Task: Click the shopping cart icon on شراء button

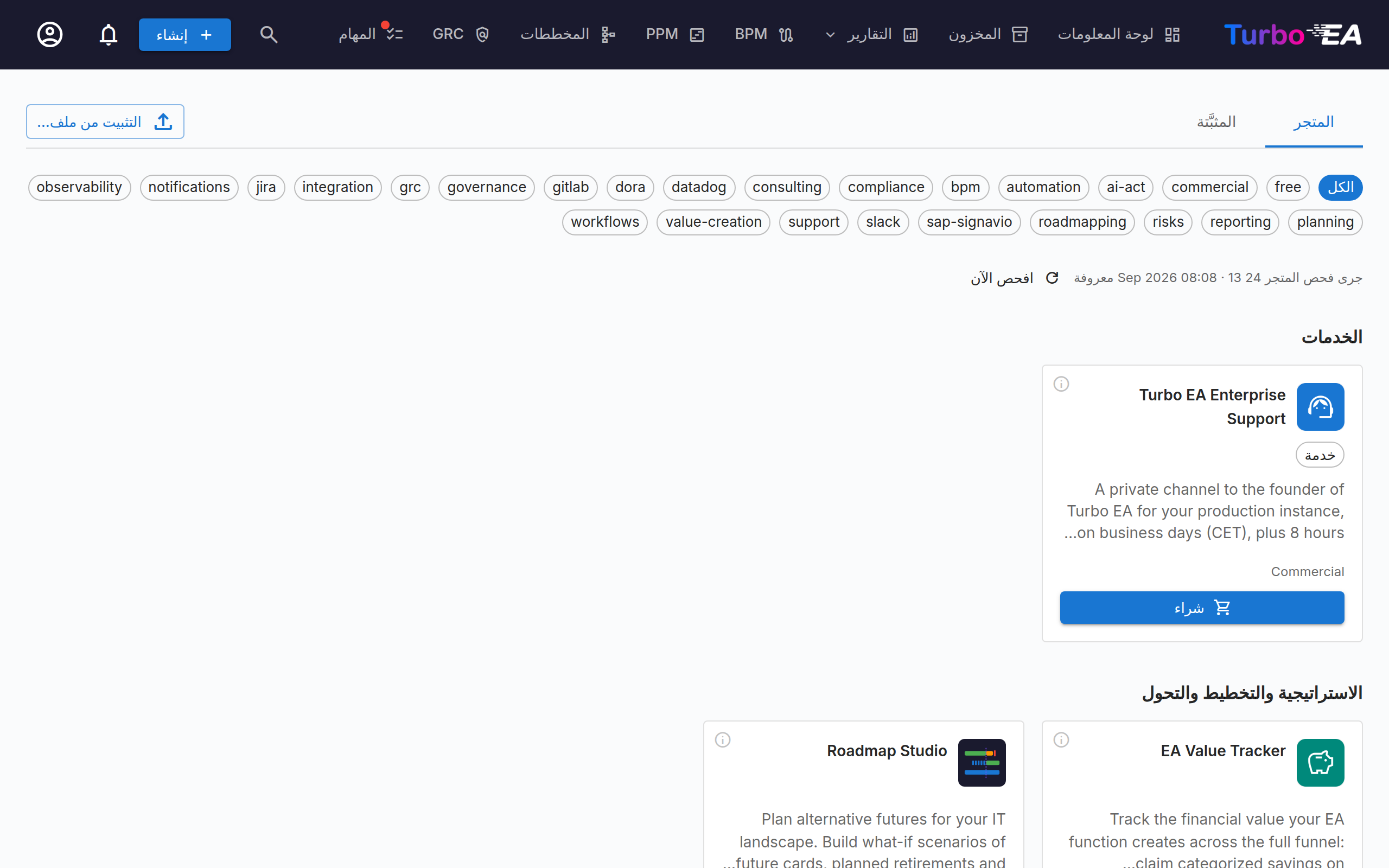Action: [x=1222, y=608]
